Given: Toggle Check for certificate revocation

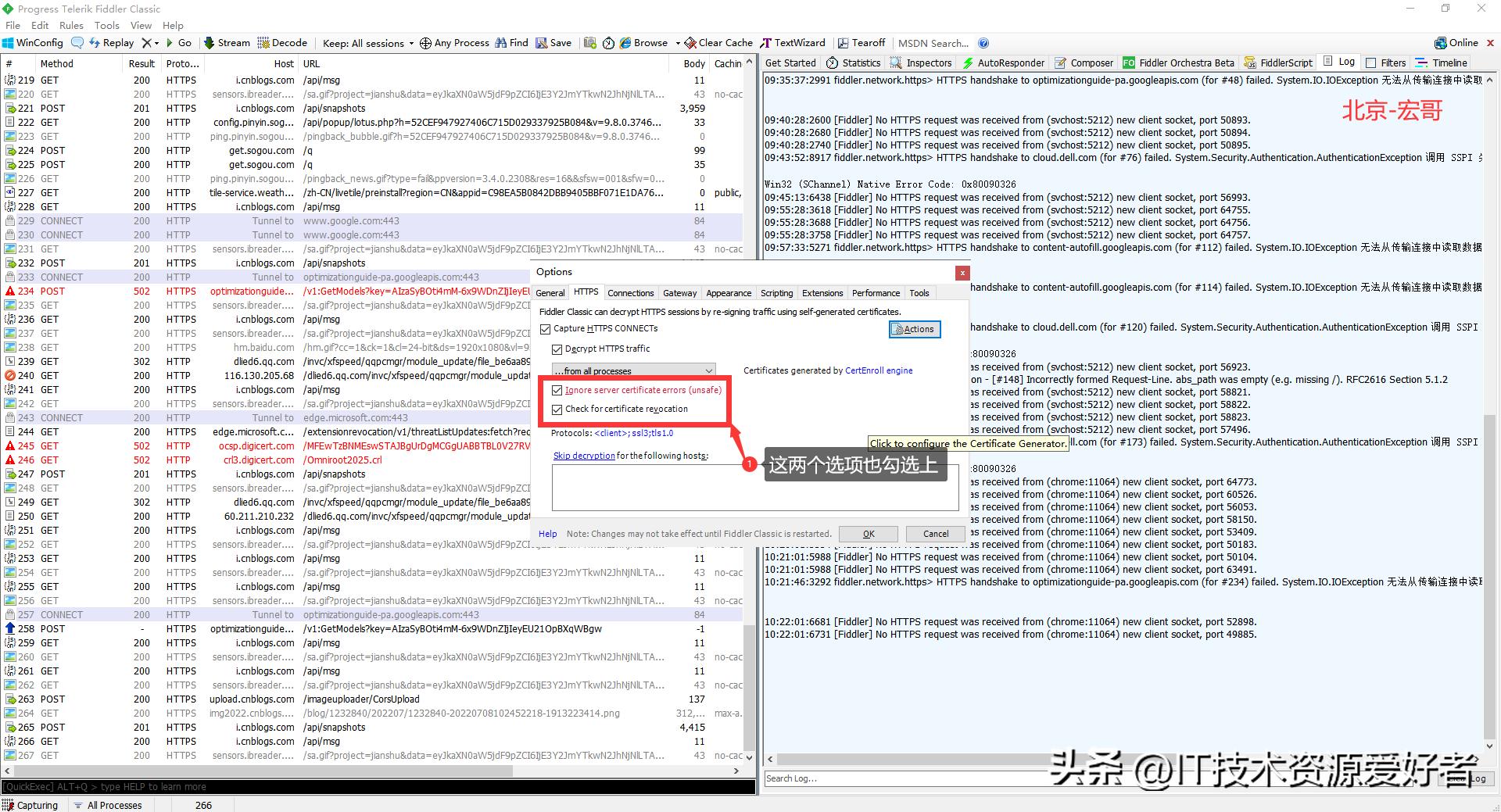Looking at the screenshot, I should click(557, 410).
